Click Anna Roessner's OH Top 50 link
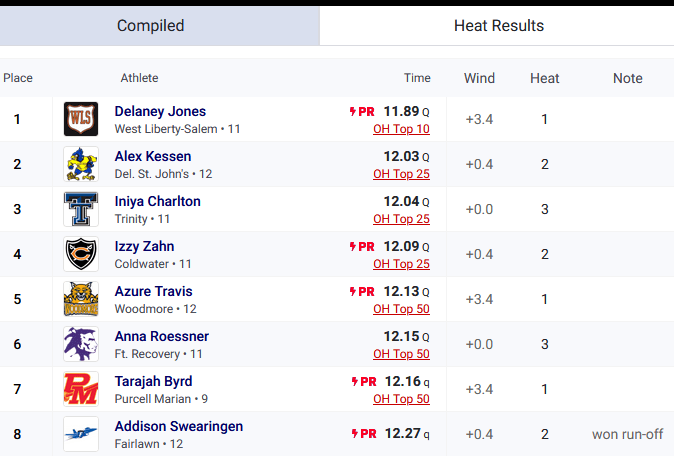The image size is (674, 456). coord(401,354)
